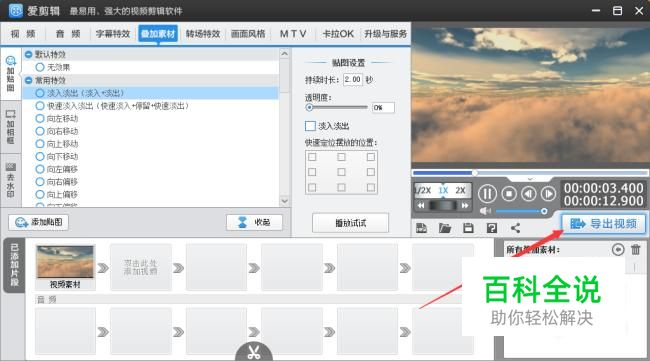Select the 视频素材 clip thumbnail
The width and height of the screenshot is (650, 361).
coord(65,262)
